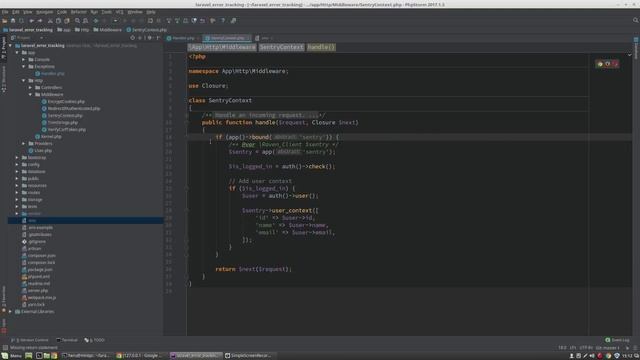Open the Code menu
The height and width of the screenshot is (360, 640).
62,12
